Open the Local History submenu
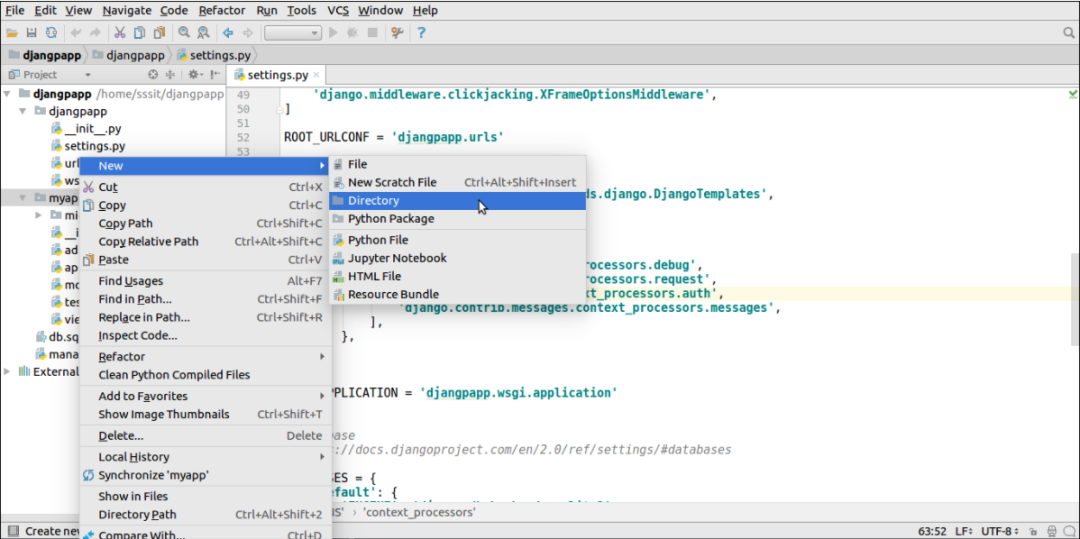Image resolution: width=1080 pixels, height=539 pixels. point(205,457)
